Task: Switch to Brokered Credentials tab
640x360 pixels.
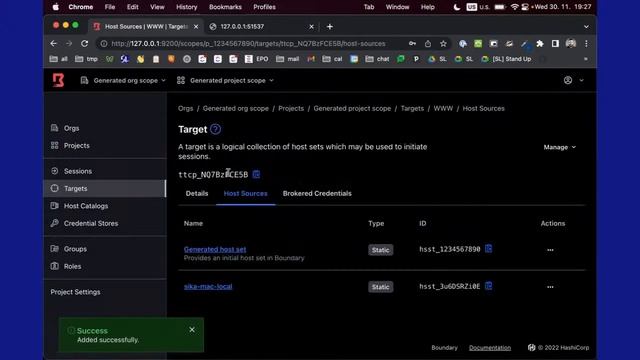Action: click(x=317, y=193)
